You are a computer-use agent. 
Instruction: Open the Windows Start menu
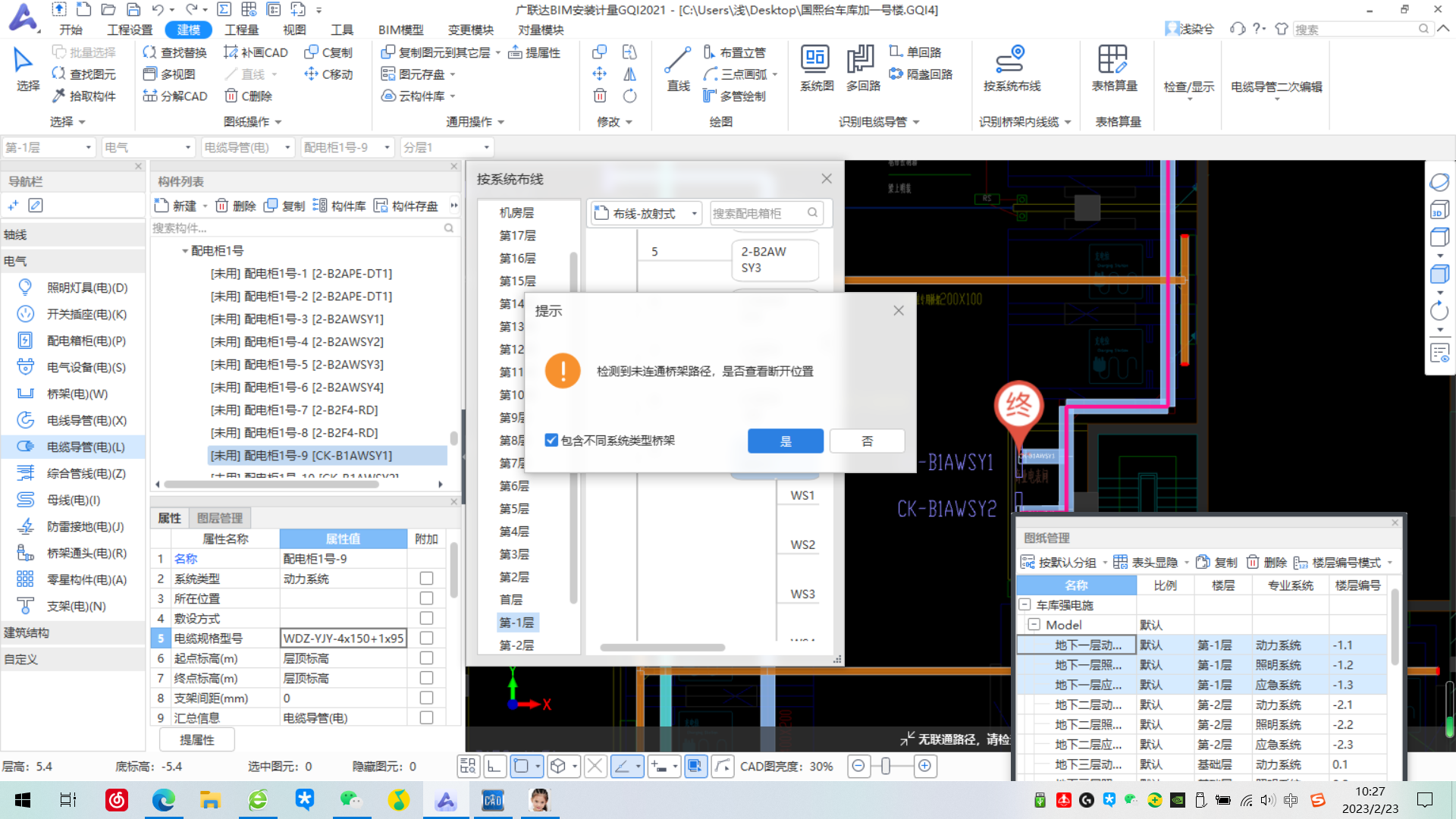click(23, 800)
